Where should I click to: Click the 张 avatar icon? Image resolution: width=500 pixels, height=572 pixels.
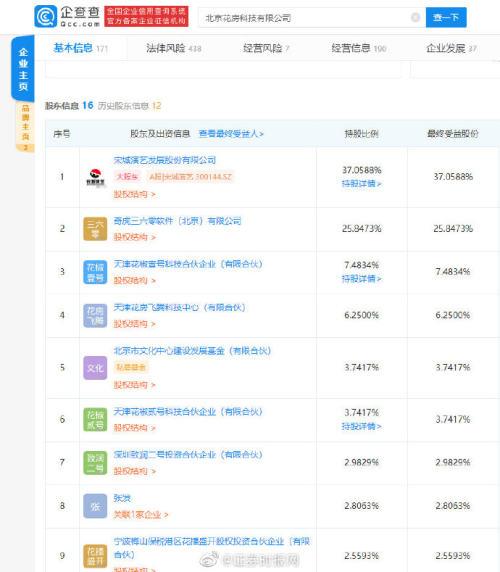pyautogui.click(x=95, y=506)
